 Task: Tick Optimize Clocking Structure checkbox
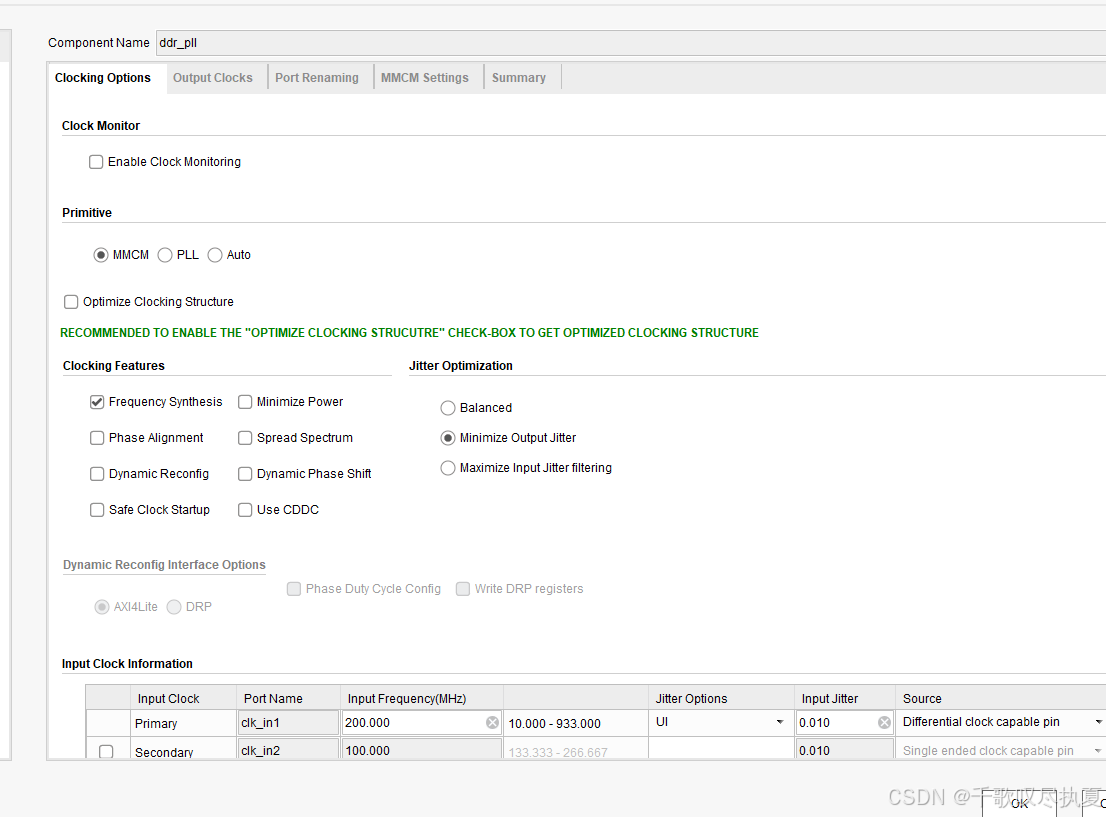pyautogui.click(x=71, y=302)
